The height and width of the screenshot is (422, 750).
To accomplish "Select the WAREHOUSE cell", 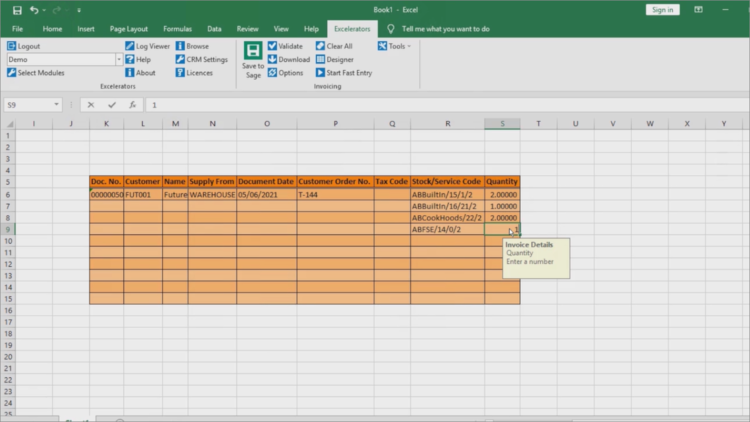I will point(212,195).
